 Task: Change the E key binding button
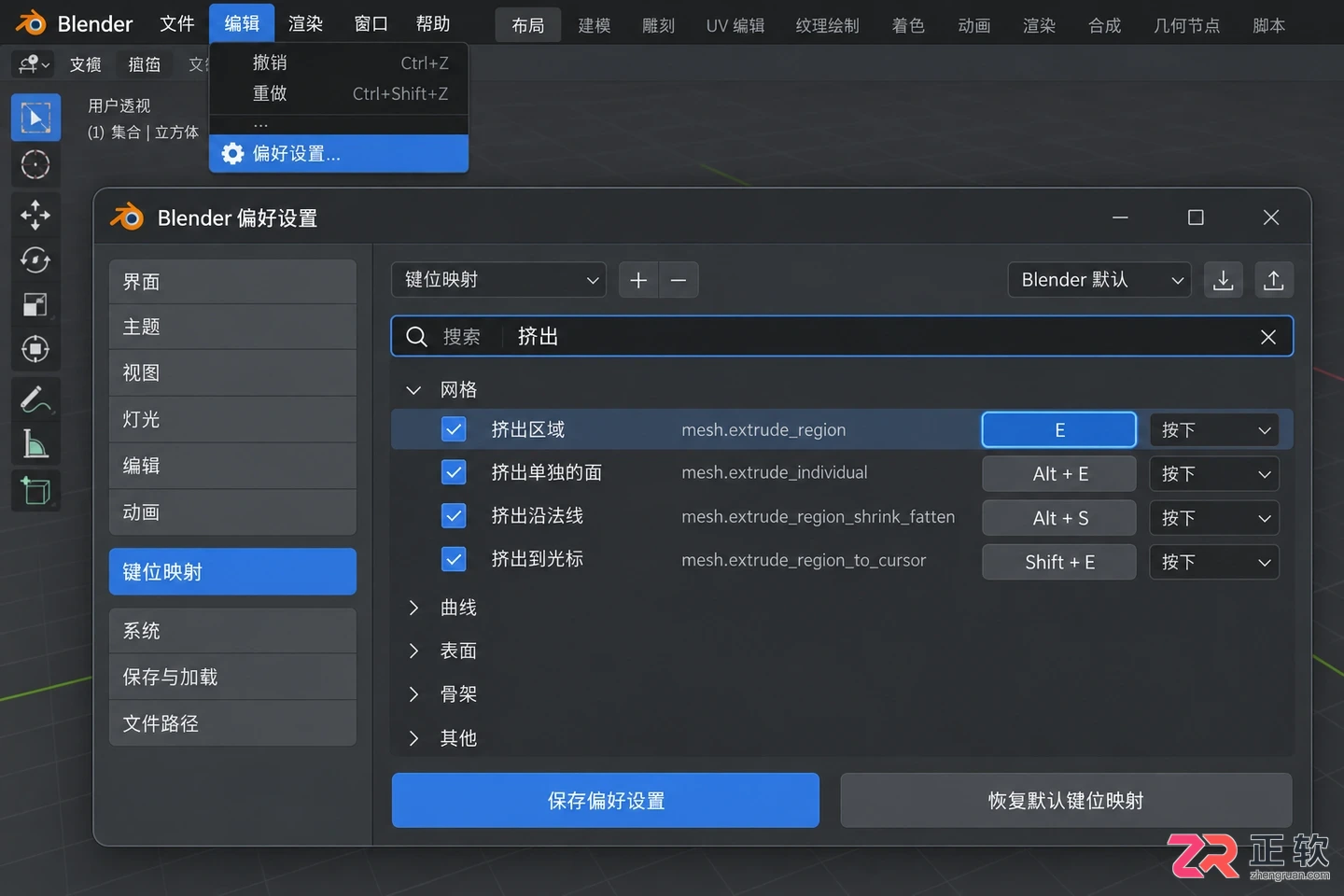(1059, 430)
